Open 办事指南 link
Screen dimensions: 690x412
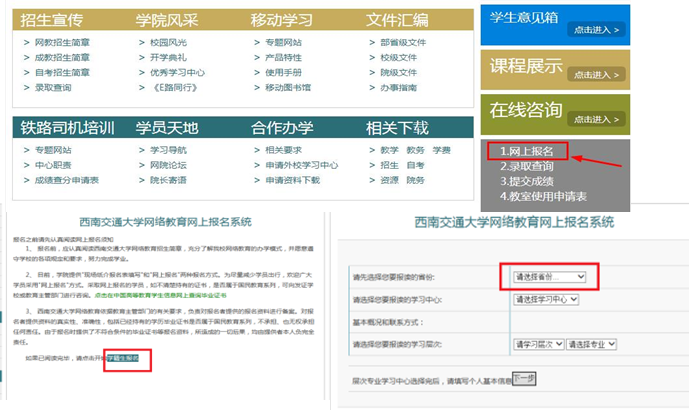point(398,88)
